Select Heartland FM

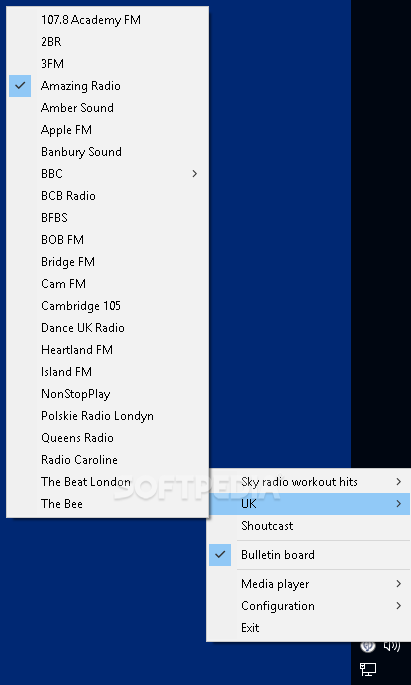click(x=107, y=350)
